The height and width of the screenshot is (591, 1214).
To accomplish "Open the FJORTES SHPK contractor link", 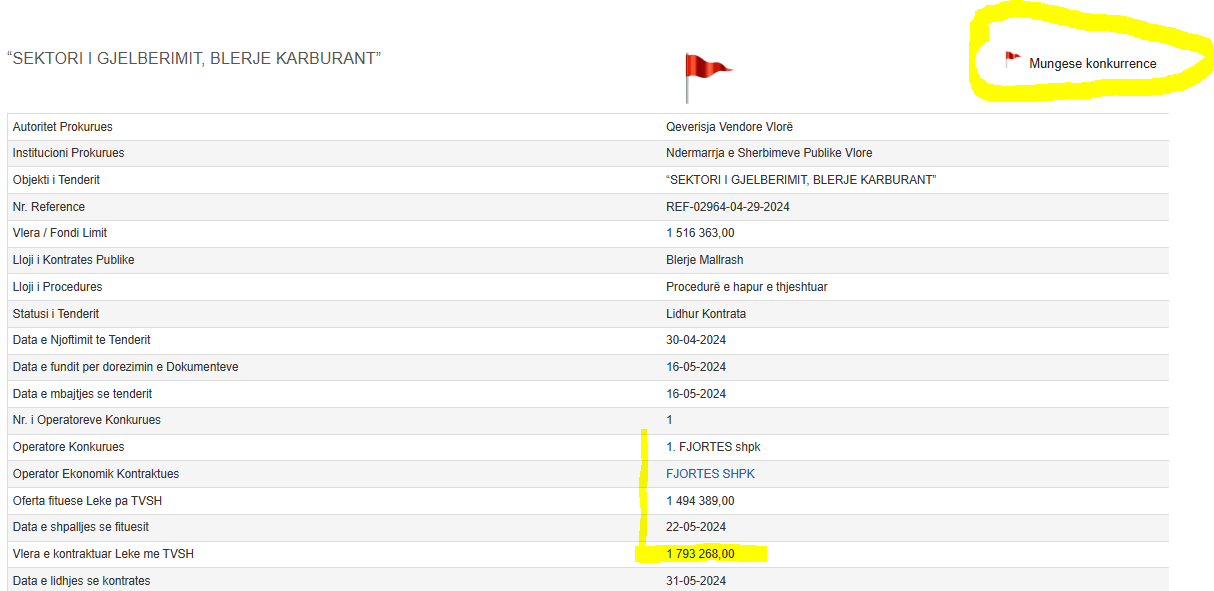I will coord(710,474).
